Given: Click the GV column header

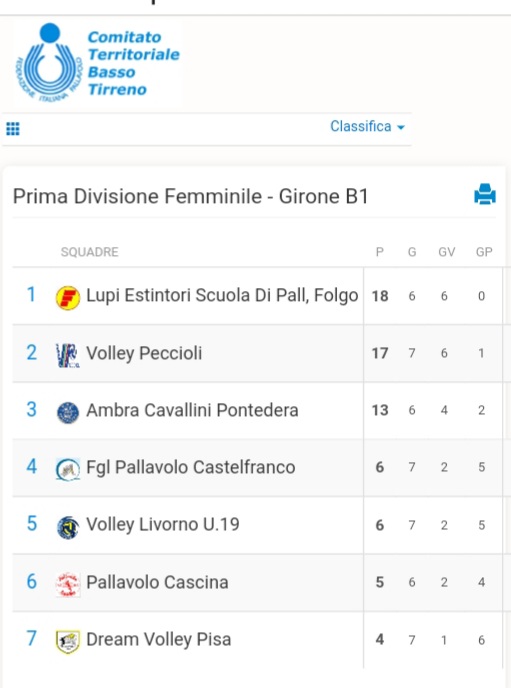Looking at the screenshot, I should click(447, 252).
